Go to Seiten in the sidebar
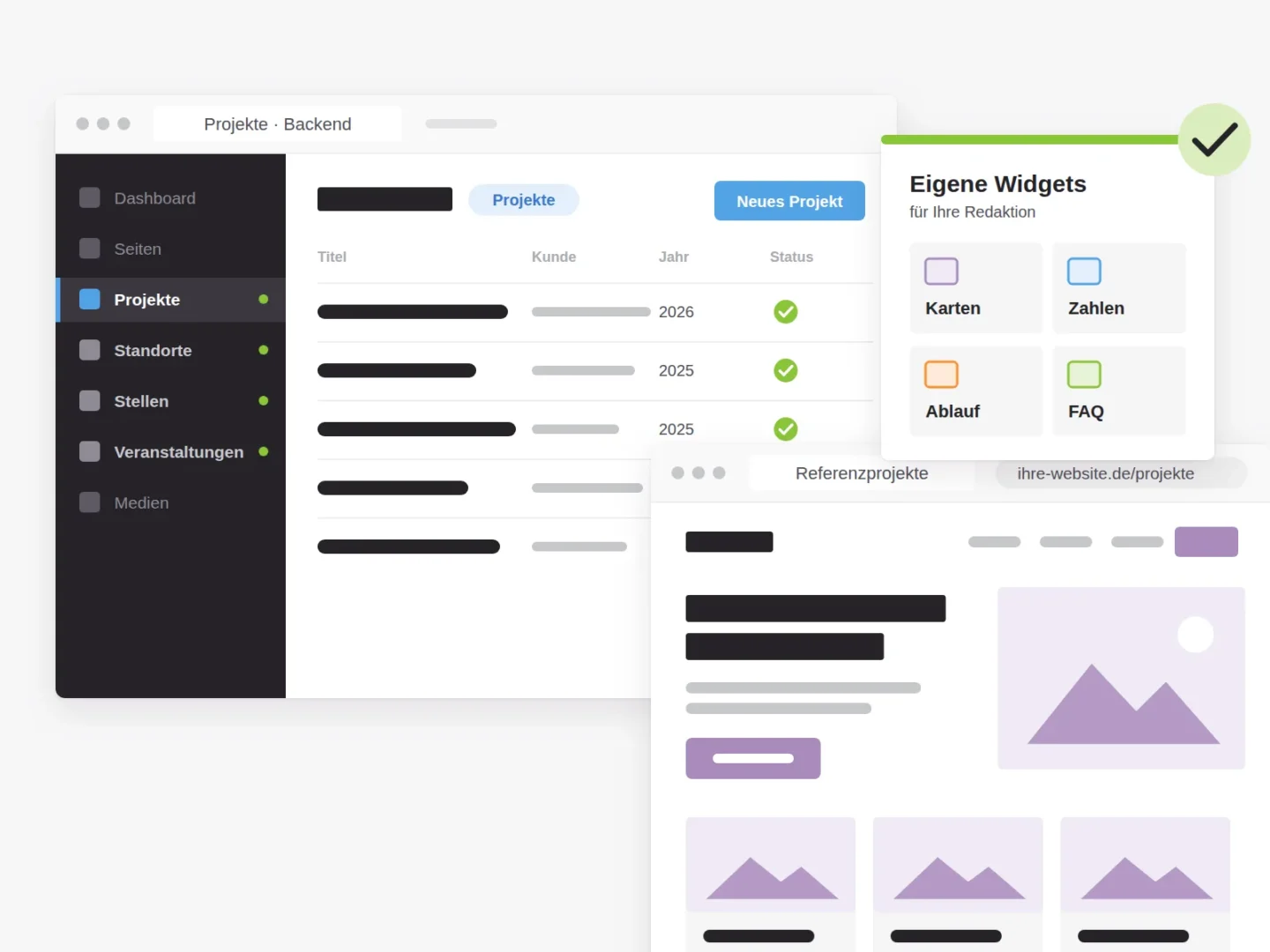The image size is (1270, 952). pos(171,249)
